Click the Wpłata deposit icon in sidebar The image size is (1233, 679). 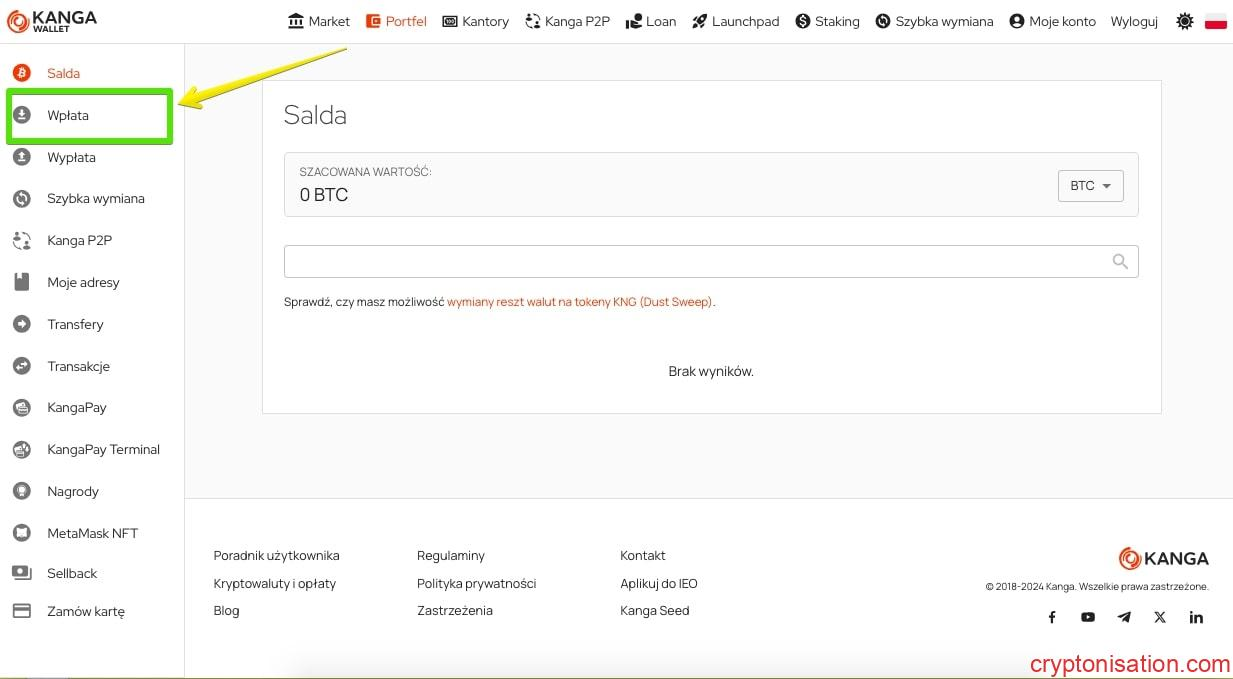(x=22, y=115)
